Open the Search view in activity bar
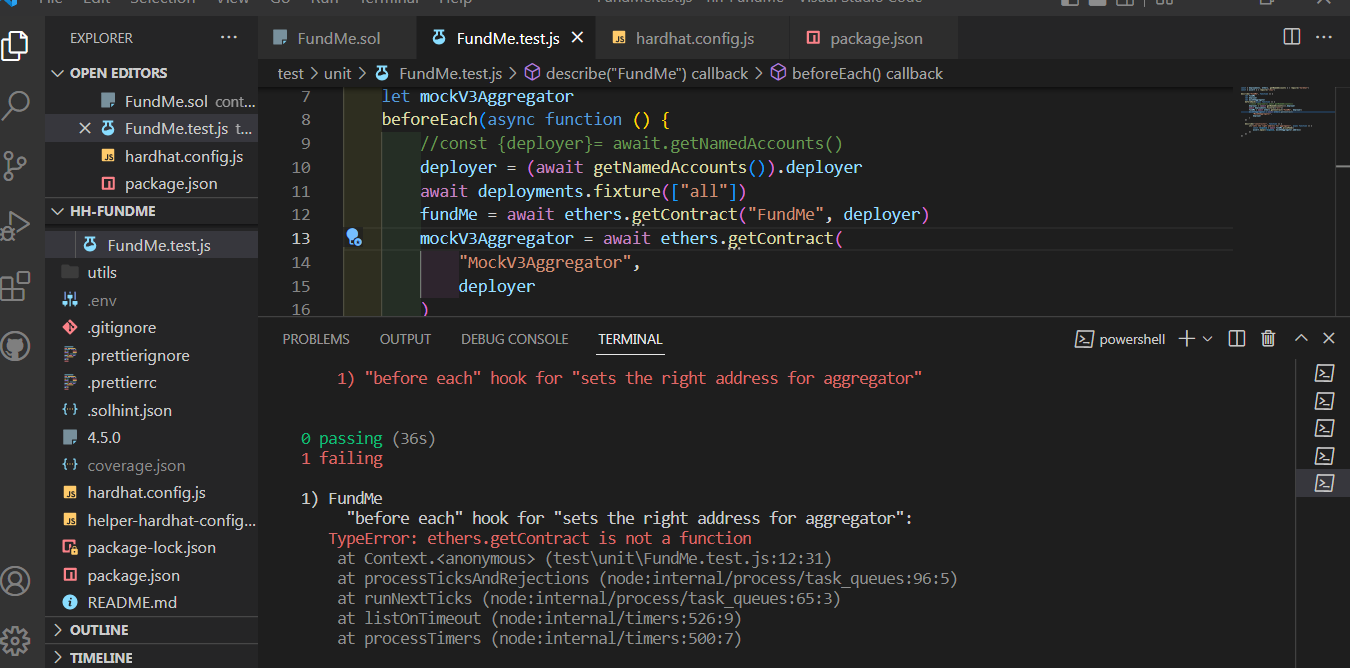This screenshot has width=1350, height=668. [x=17, y=104]
